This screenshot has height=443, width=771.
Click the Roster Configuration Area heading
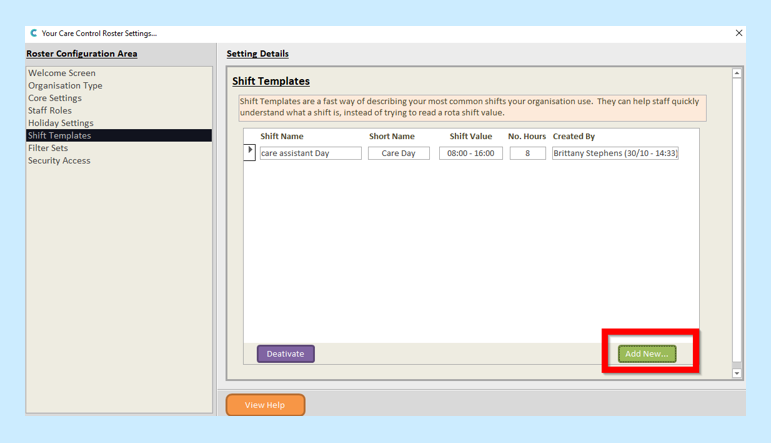(x=82, y=54)
